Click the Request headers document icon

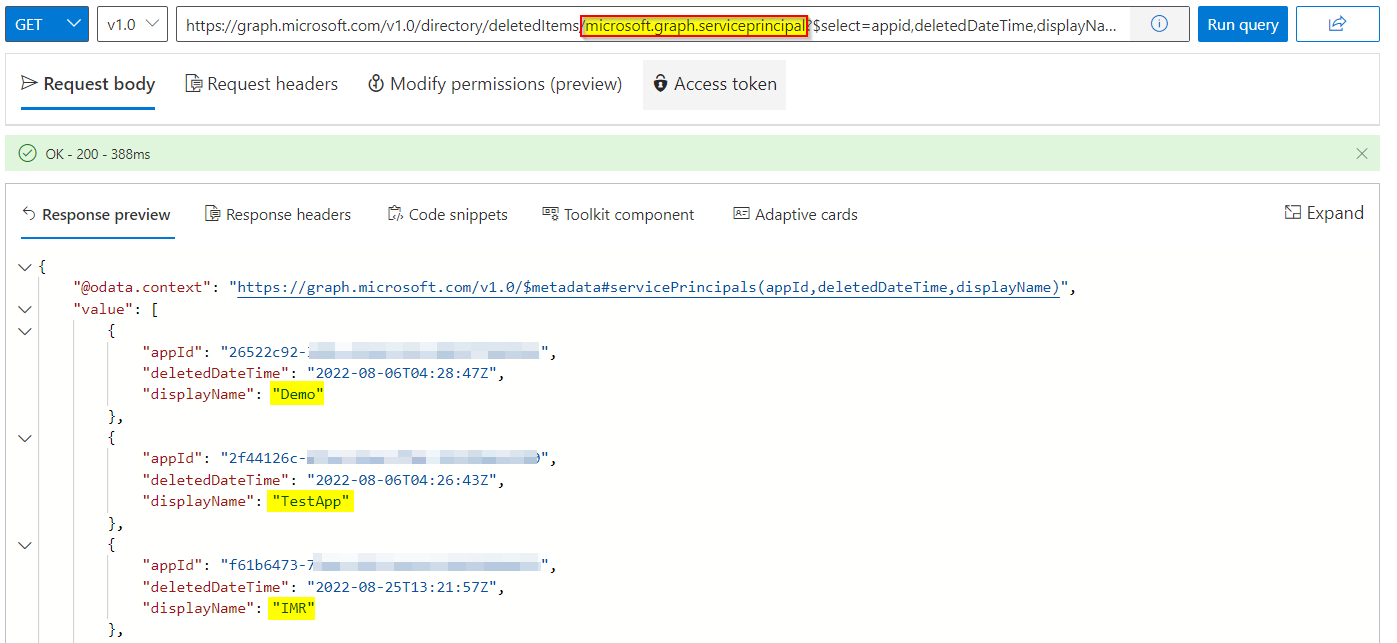pos(194,84)
